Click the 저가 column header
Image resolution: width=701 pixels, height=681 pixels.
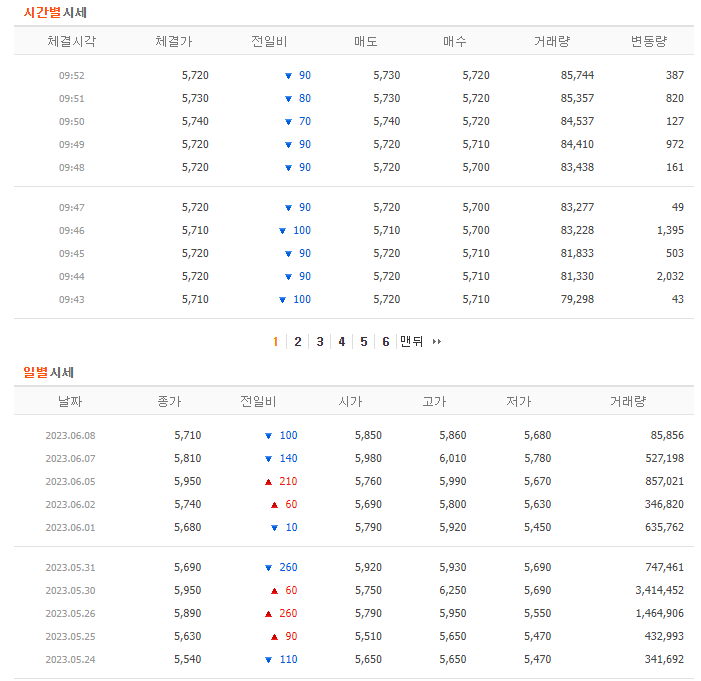[519, 401]
